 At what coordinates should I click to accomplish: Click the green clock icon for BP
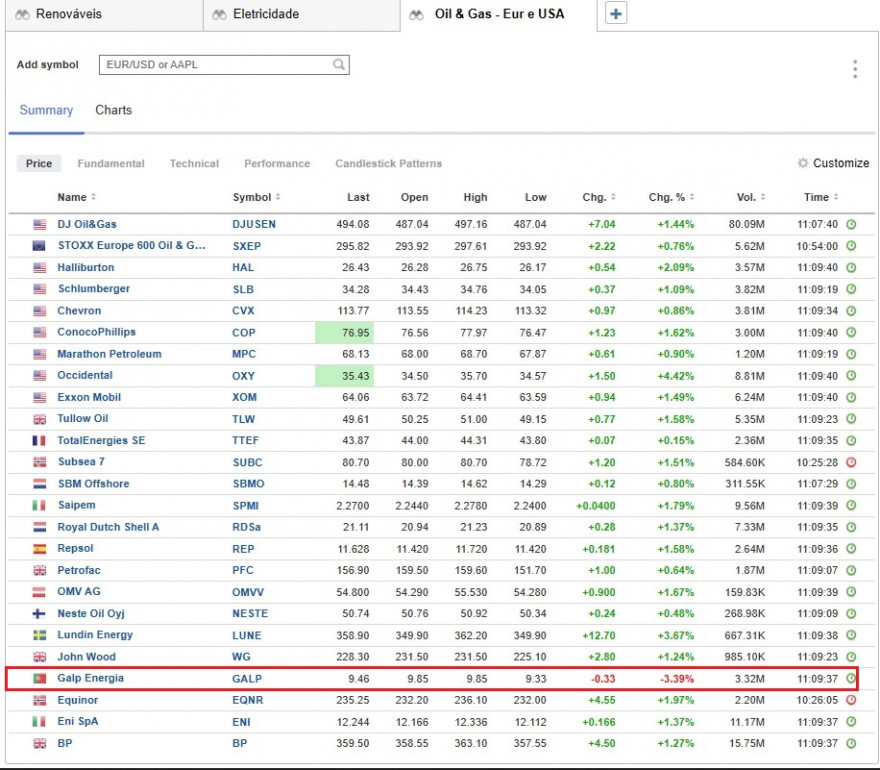851,743
